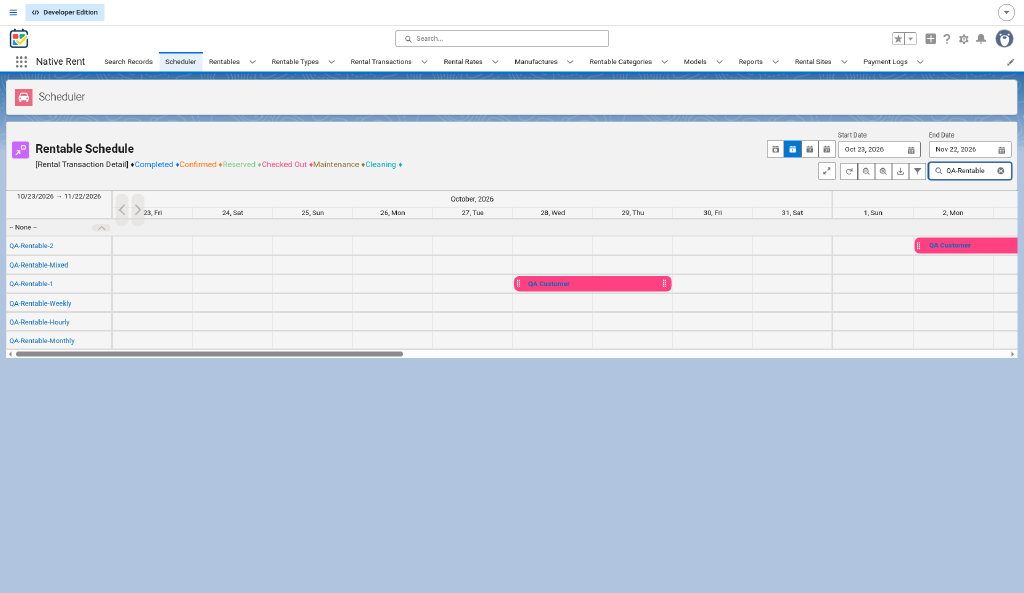The width and height of the screenshot is (1024, 593).
Task: Open the QA-Rentable-1 link
Action: point(31,284)
